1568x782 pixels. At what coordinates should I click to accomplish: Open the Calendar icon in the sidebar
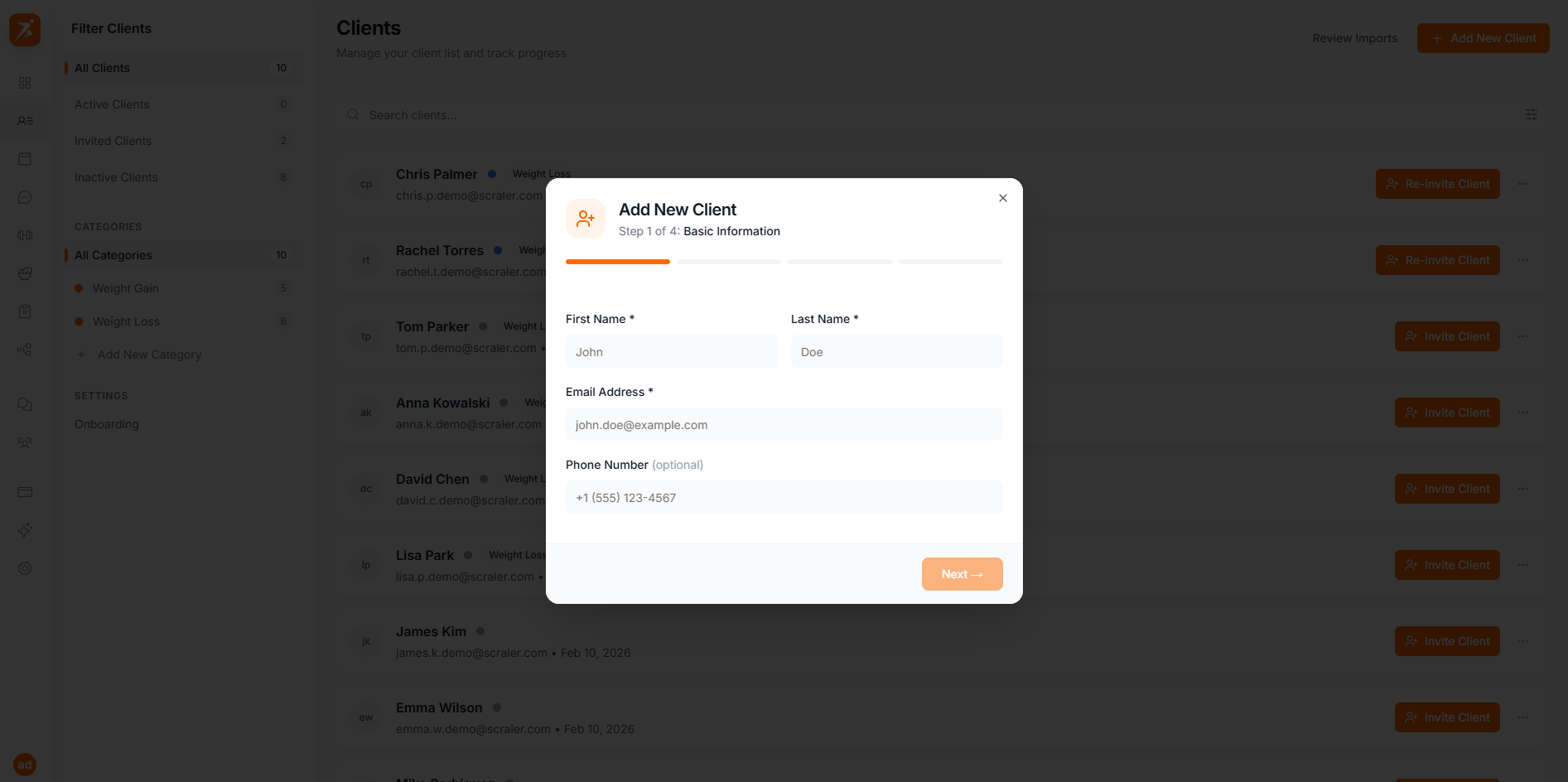pyautogui.click(x=25, y=159)
